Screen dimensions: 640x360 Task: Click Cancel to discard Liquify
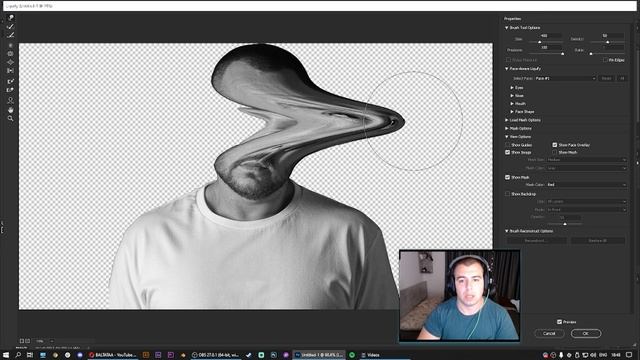549,333
